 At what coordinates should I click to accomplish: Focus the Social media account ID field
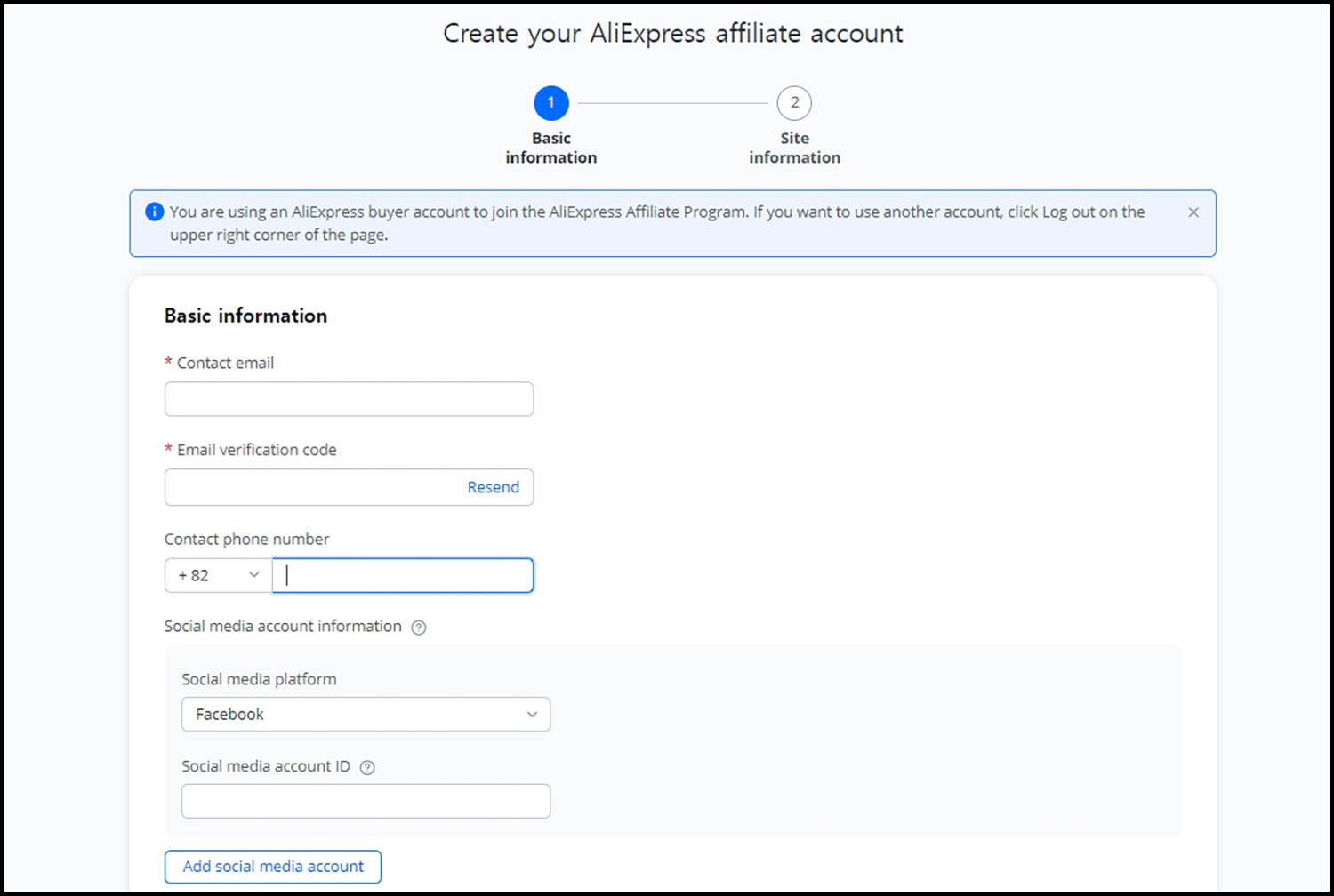[x=366, y=801]
